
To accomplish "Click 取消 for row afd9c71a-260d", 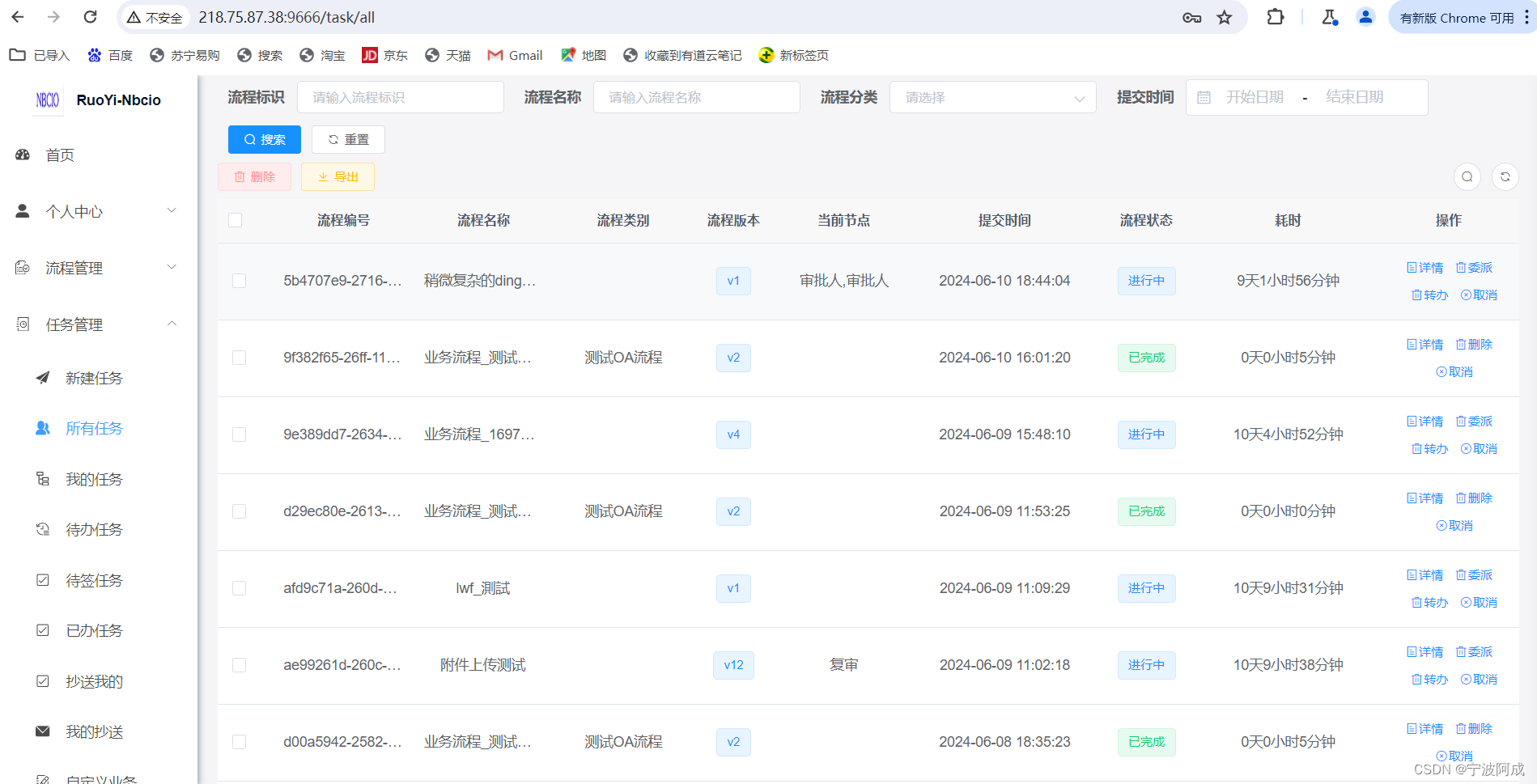I will pos(1479,603).
